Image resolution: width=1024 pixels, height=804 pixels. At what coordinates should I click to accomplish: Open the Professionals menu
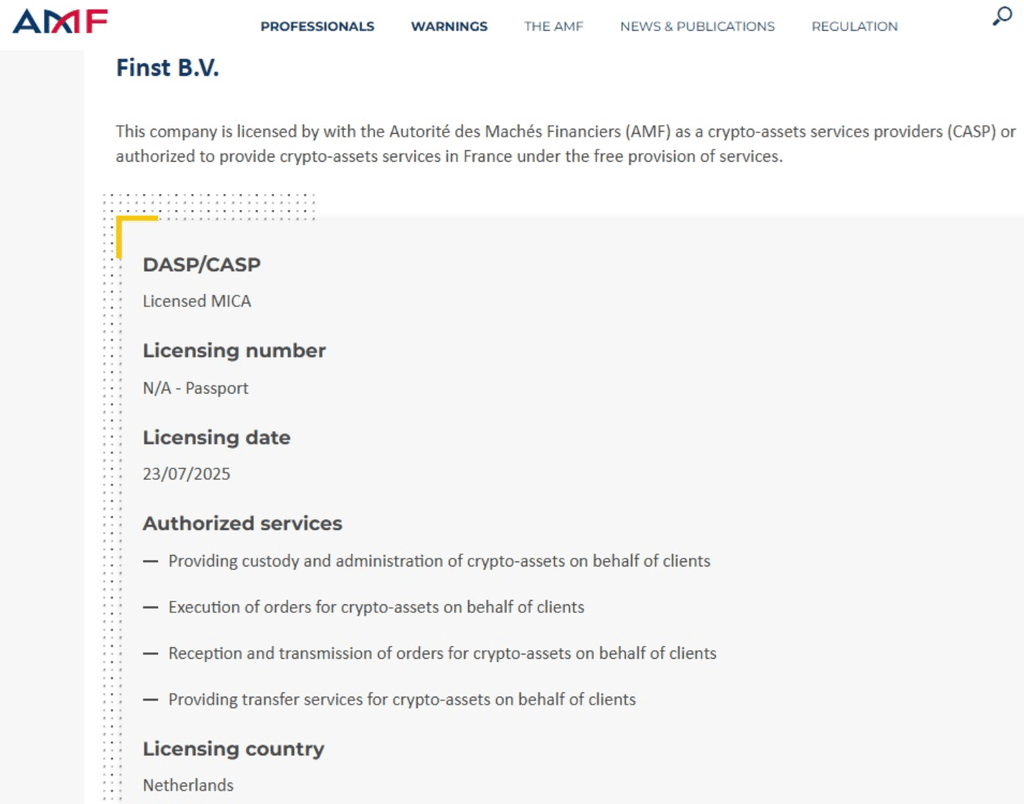tap(317, 27)
